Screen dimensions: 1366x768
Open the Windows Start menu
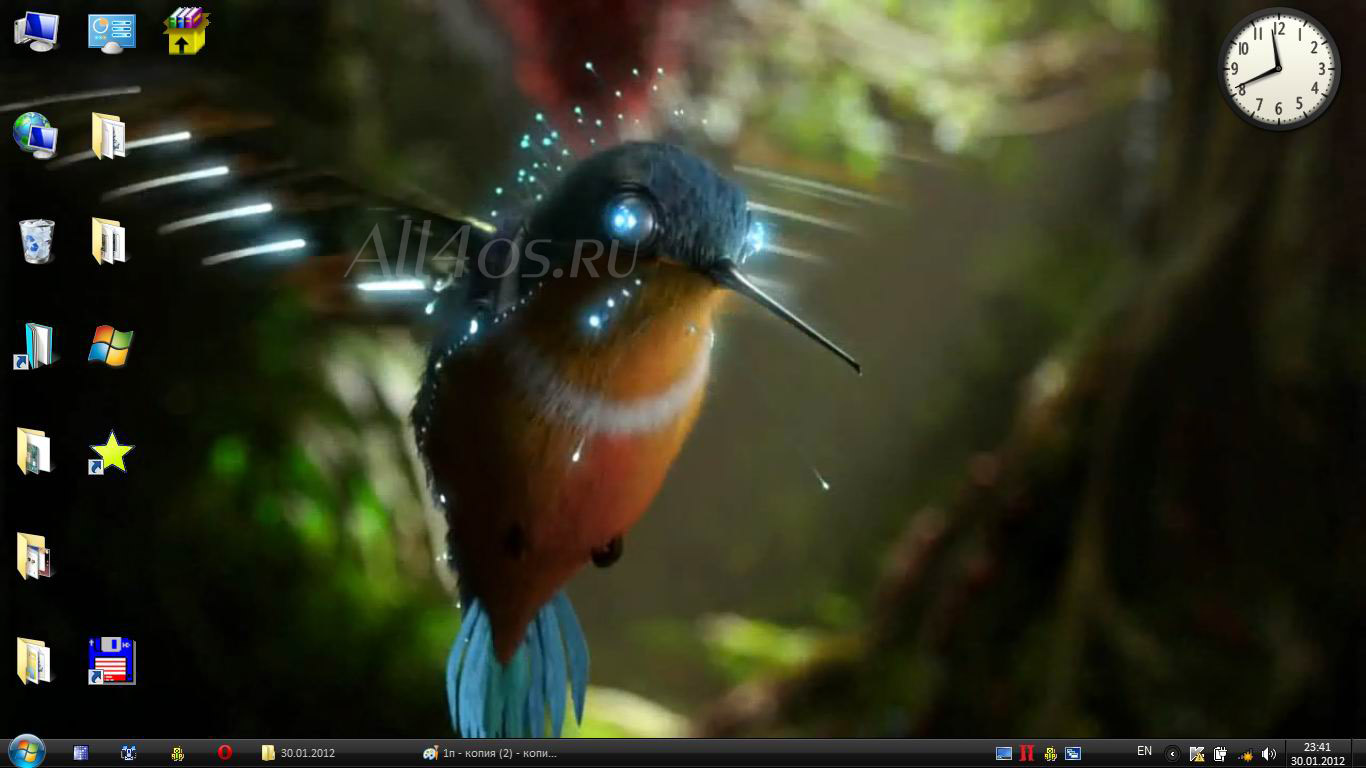26,753
